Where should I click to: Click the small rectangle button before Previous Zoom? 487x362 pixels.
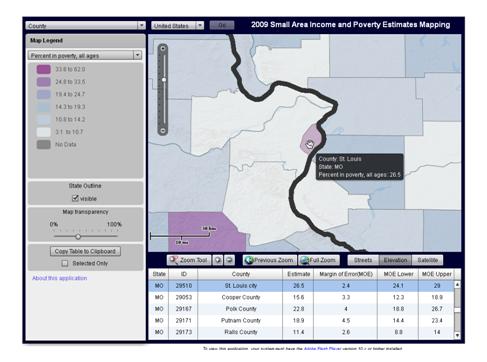point(229,260)
